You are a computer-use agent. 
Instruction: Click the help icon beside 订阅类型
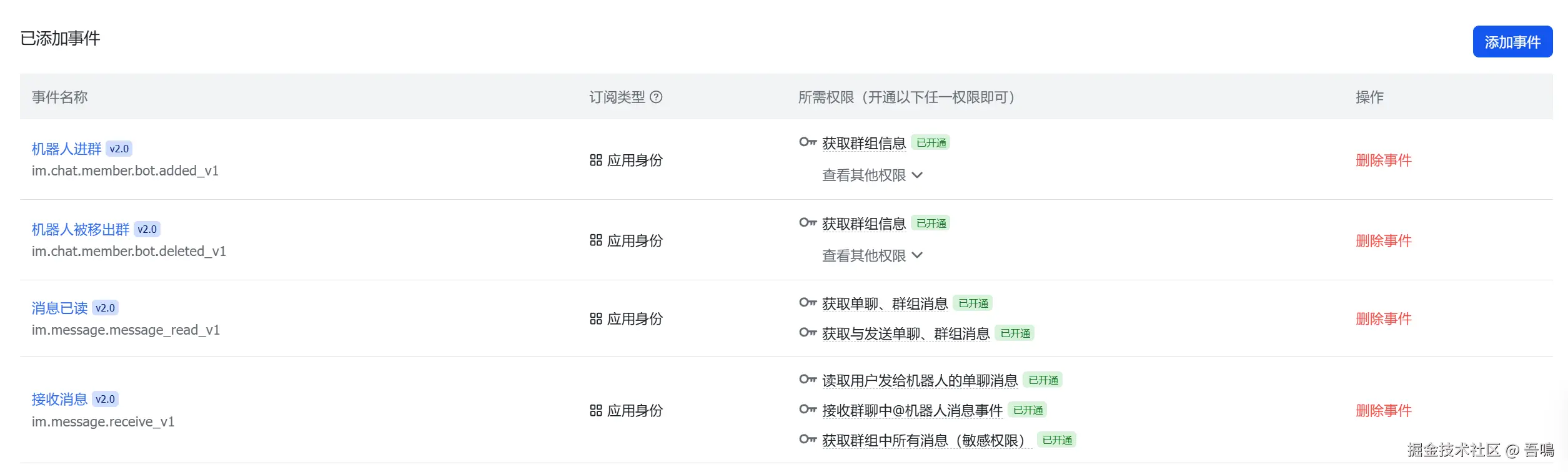(656, 97)
